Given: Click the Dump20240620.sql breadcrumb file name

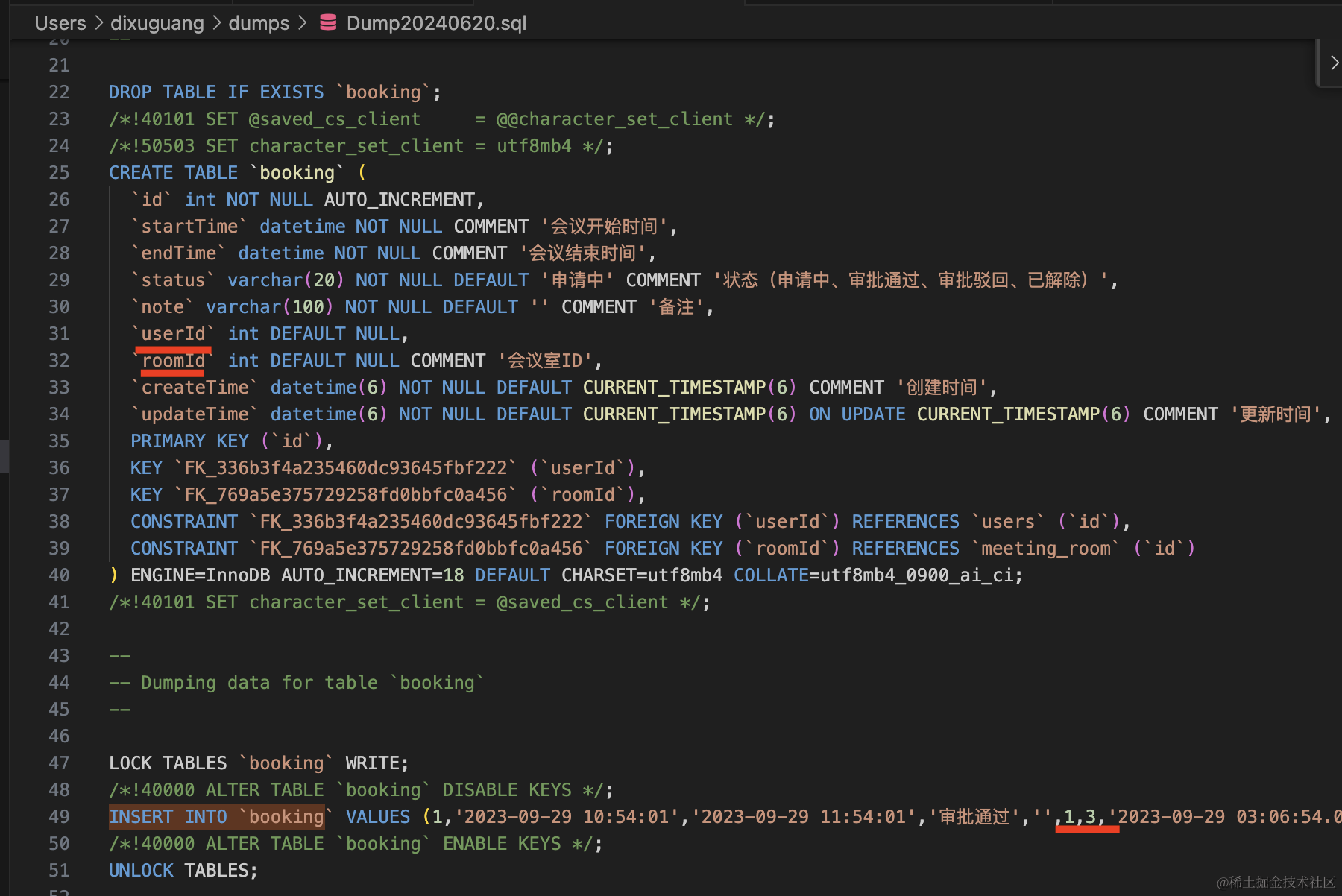Looking at the screenshot, I should tap(437, 23).
